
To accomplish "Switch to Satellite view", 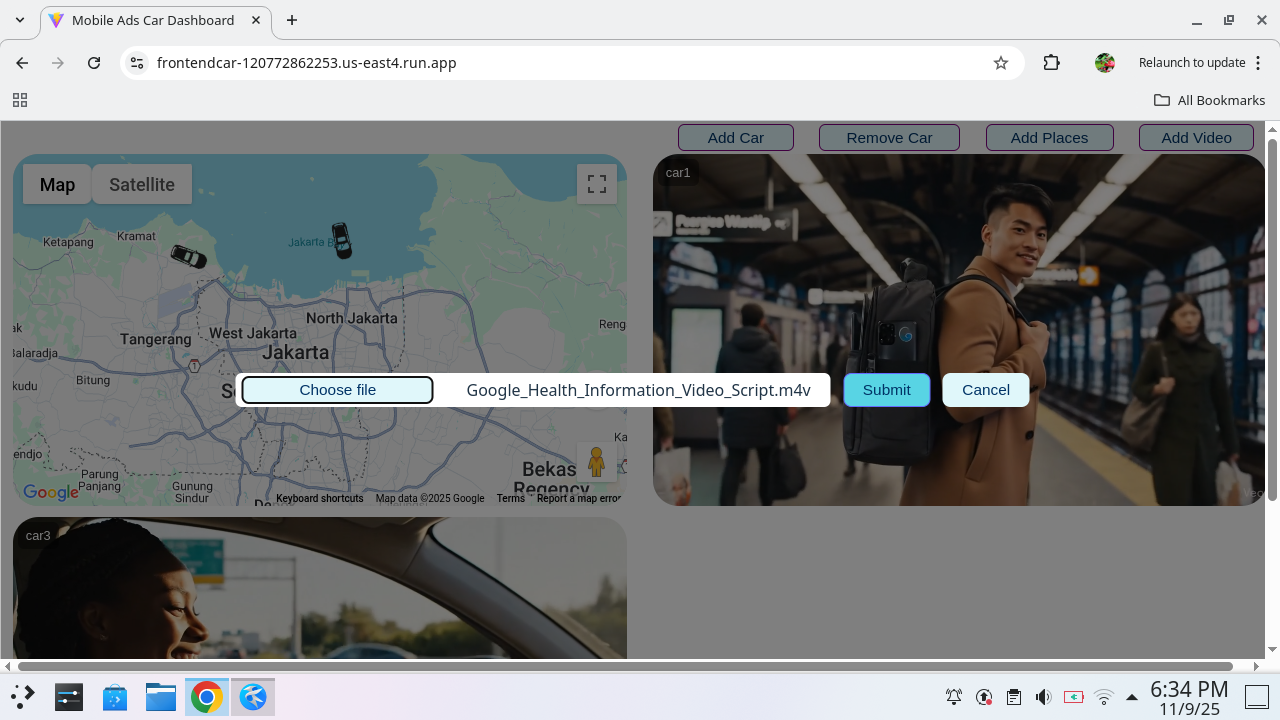I will (x=141, y=184).
